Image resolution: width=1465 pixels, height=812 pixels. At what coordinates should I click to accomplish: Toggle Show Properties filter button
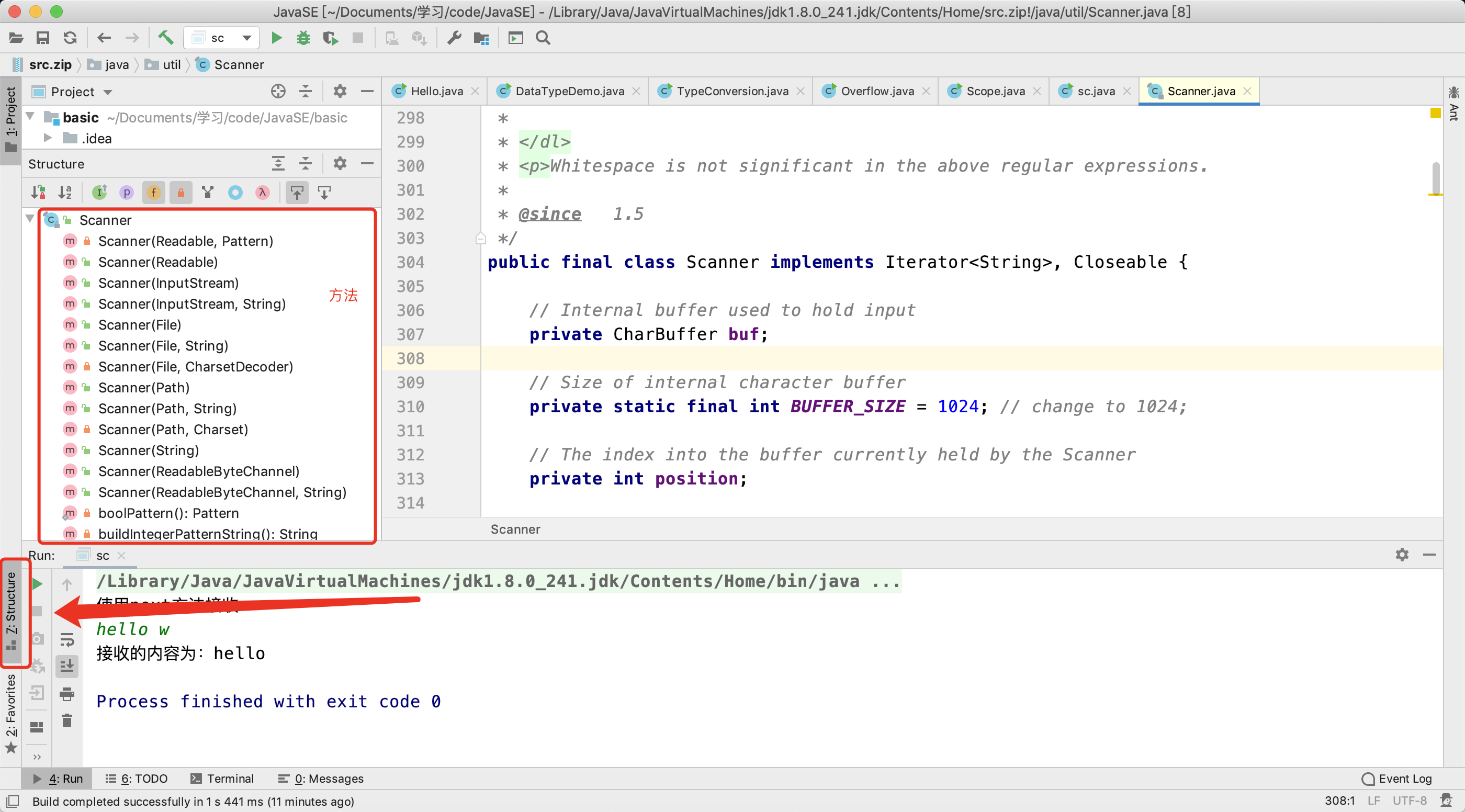[126, 193]
